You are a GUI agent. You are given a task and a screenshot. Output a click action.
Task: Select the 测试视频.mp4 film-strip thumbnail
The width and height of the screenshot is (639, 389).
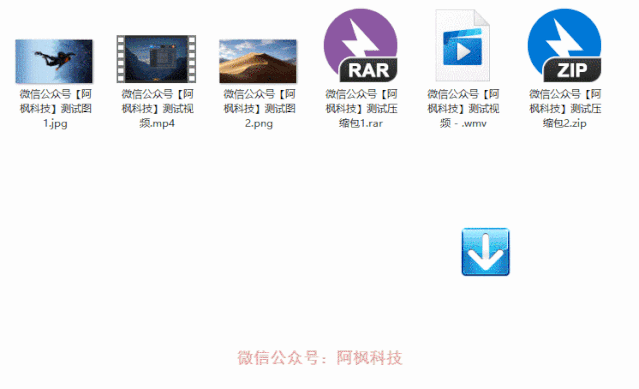point(156,59)
